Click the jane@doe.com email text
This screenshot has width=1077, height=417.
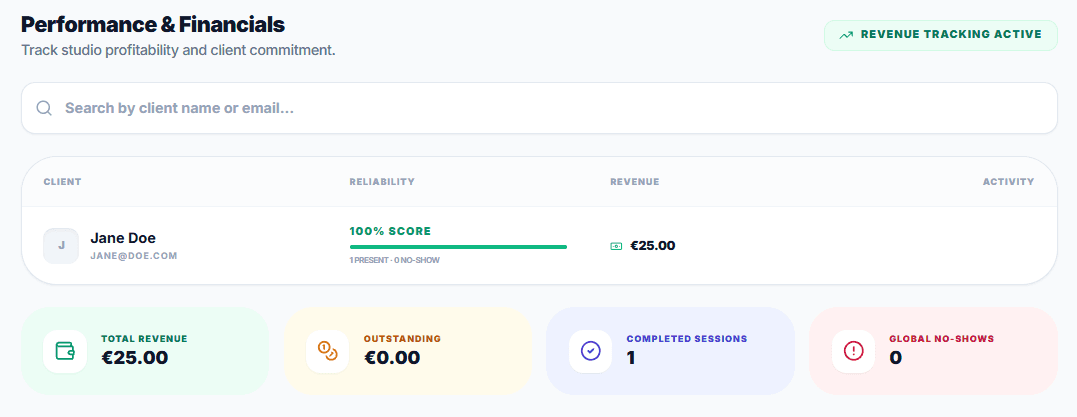133,256
